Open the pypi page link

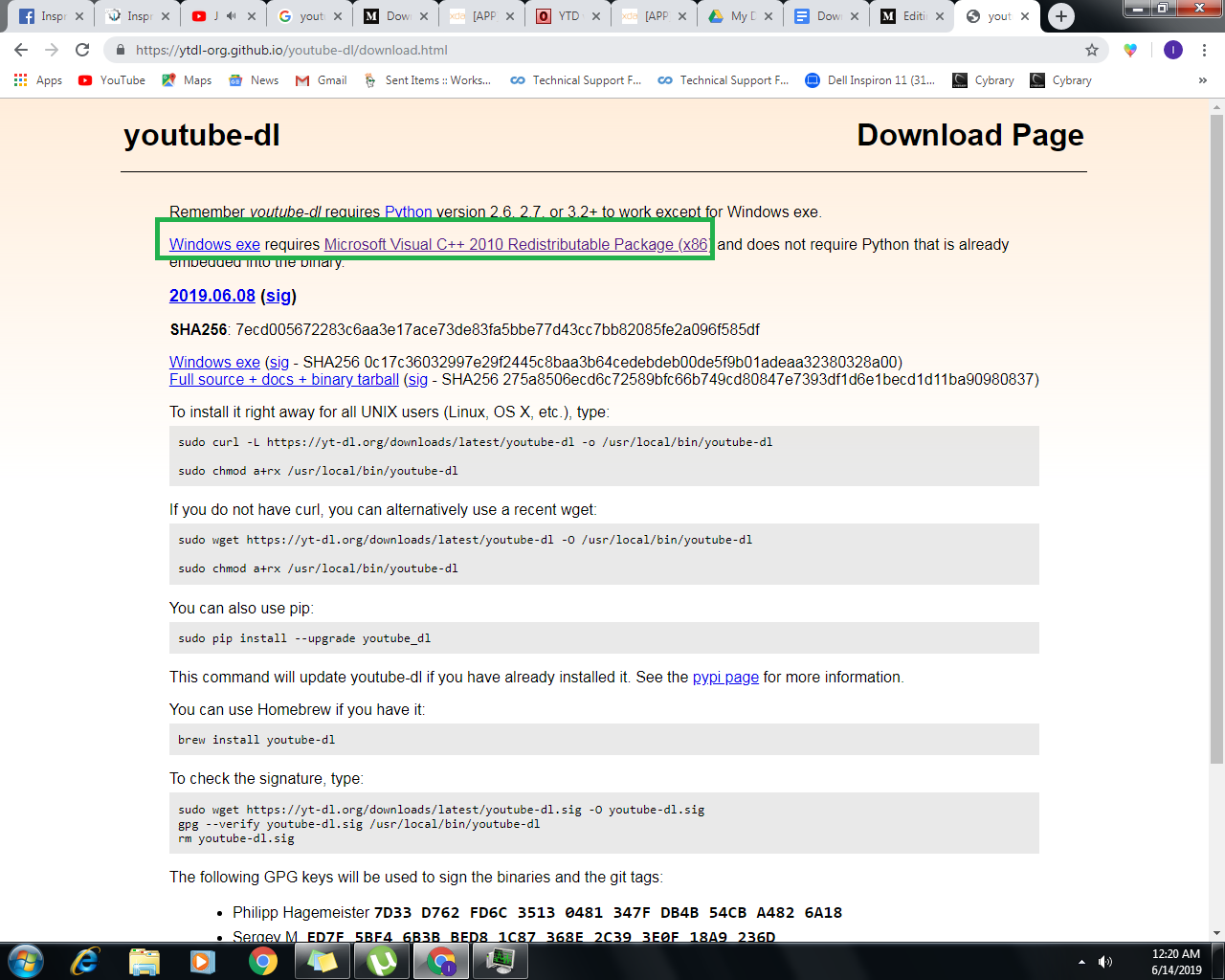(725, 677)
